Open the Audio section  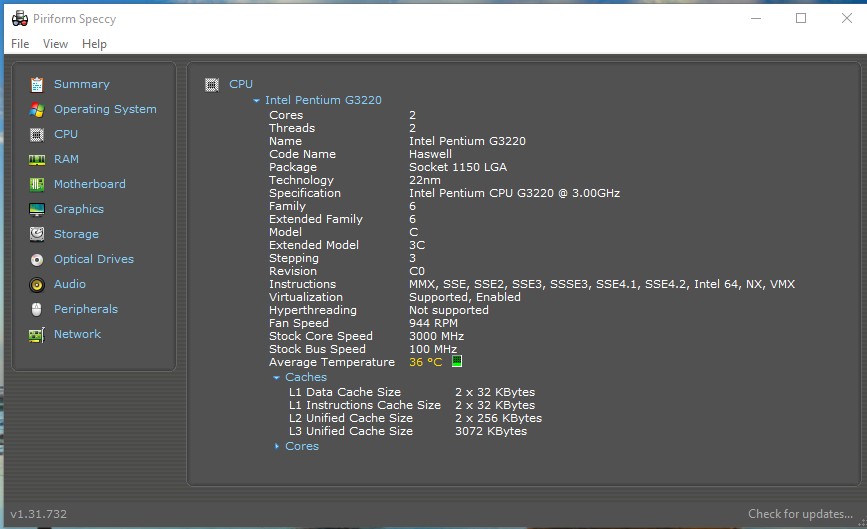[x=70, y=284]
